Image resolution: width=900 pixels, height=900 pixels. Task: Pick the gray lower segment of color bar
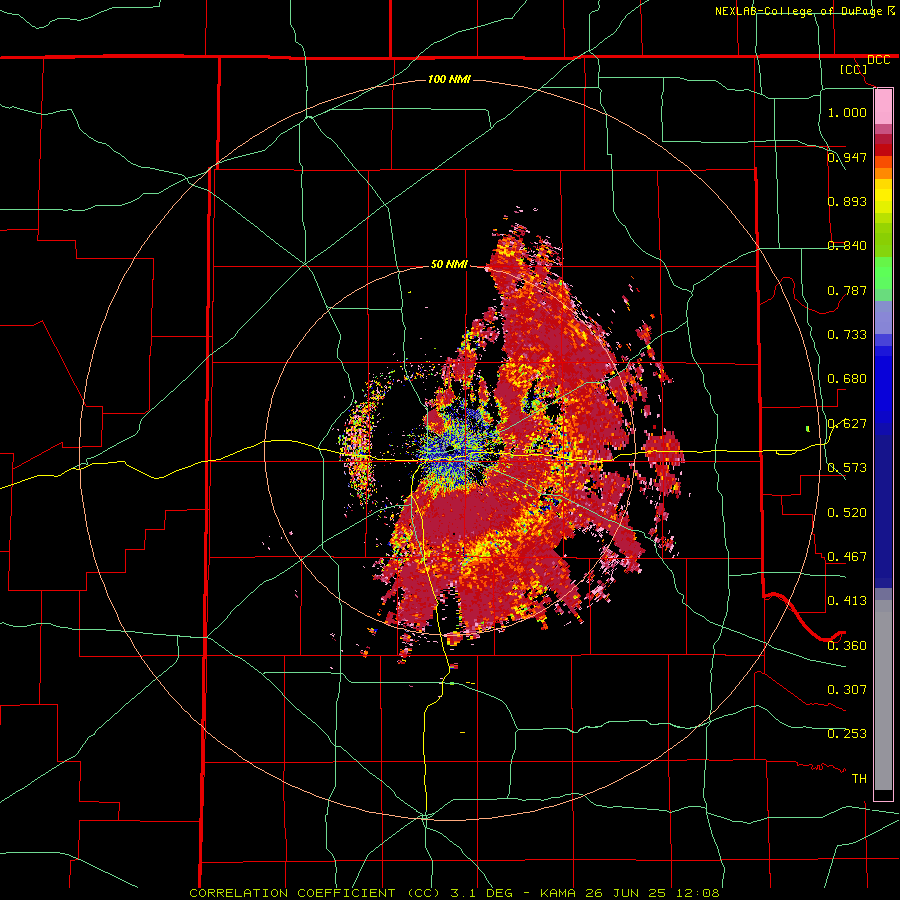click(883, 695)
